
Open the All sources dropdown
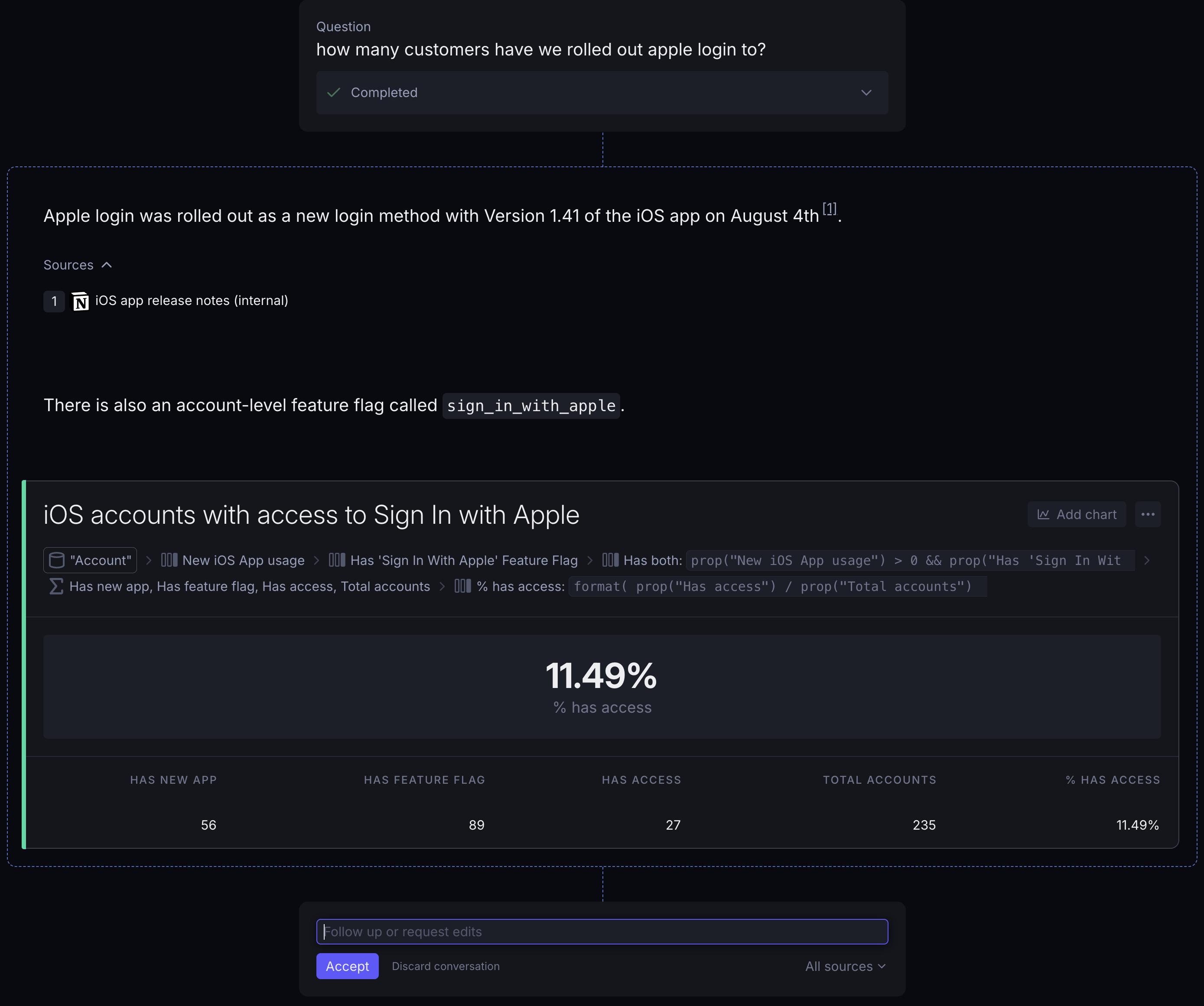click(845, 967)
